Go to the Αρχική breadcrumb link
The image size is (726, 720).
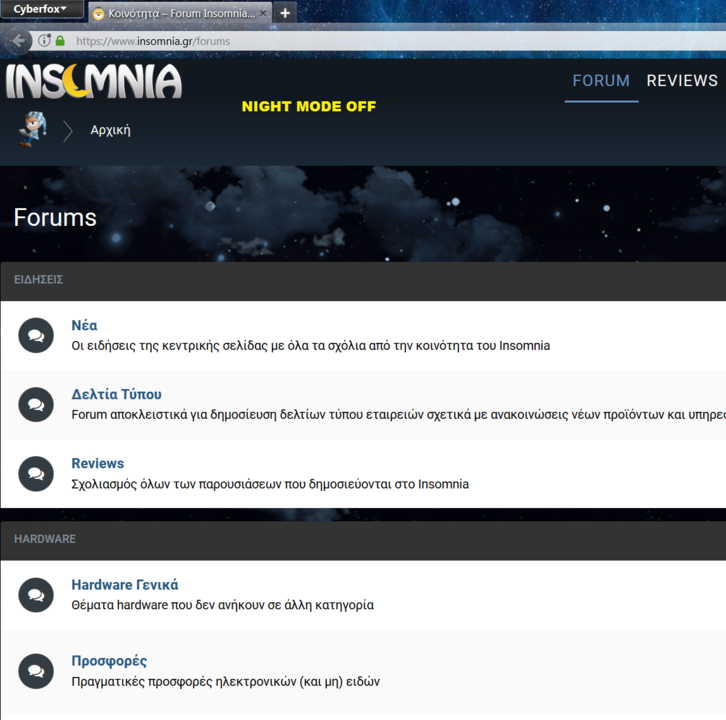110,130
